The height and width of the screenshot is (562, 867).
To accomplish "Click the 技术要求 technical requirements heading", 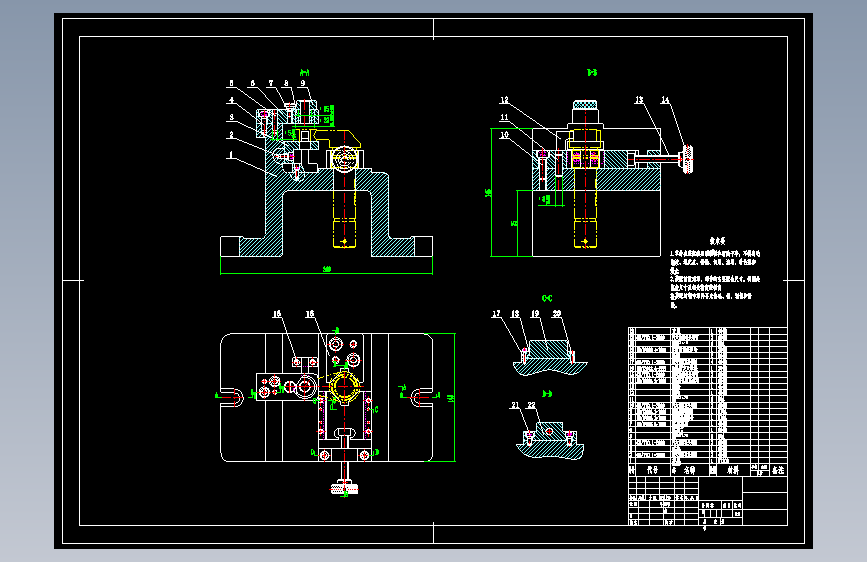I will (717, 241).
